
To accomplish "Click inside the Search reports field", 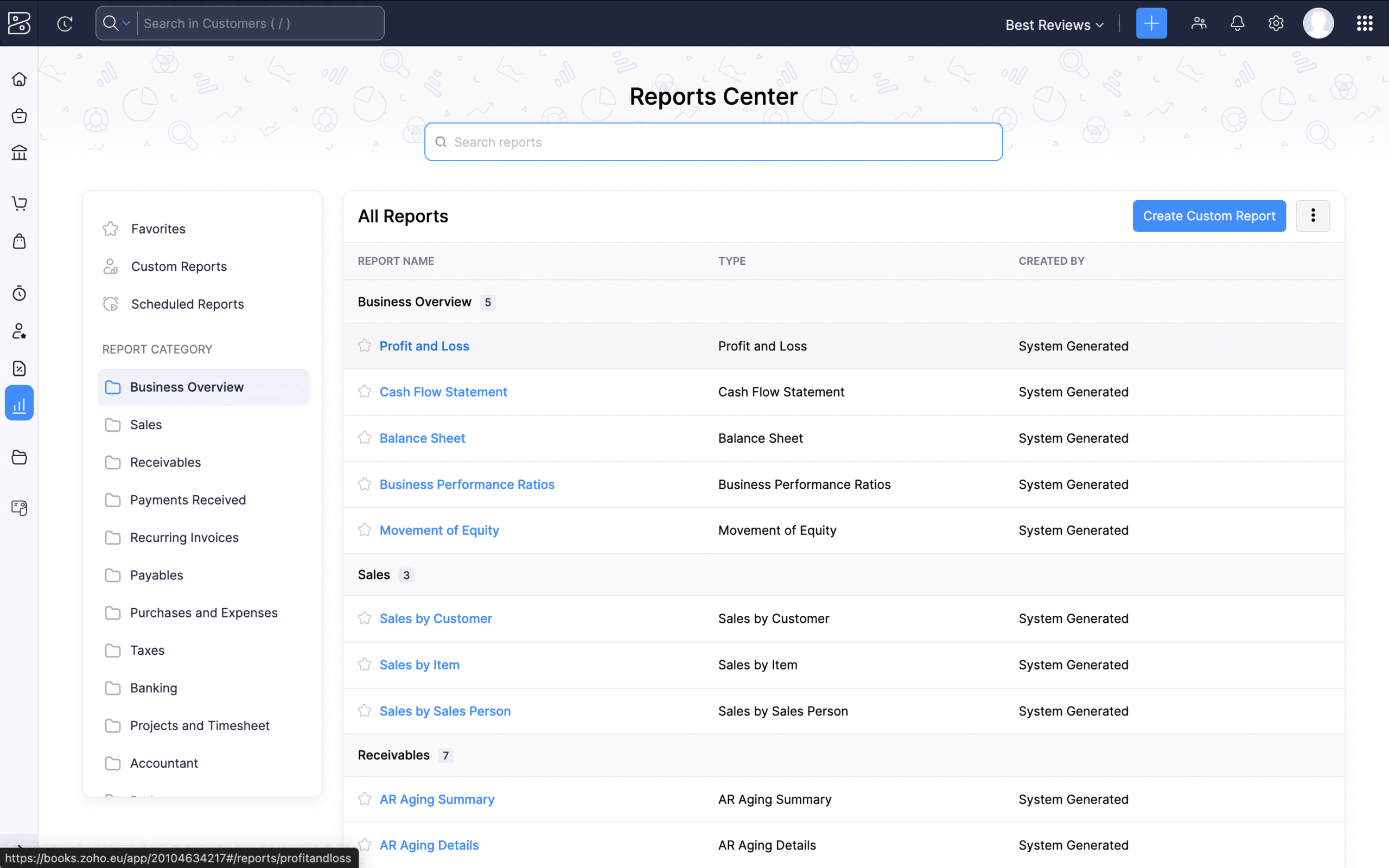I will tap(713, 142).
